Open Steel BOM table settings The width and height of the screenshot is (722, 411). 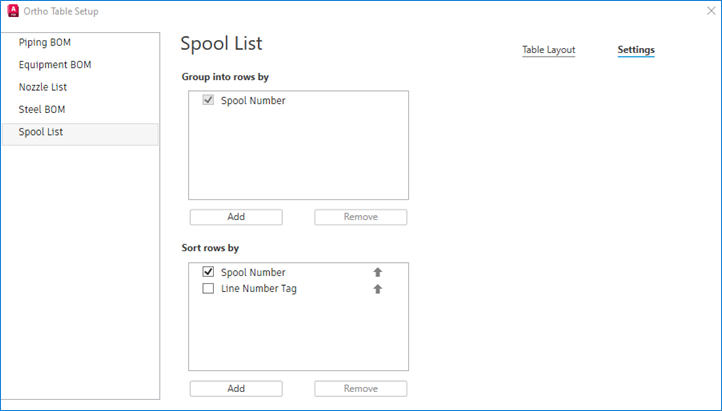tap(42, 109)
